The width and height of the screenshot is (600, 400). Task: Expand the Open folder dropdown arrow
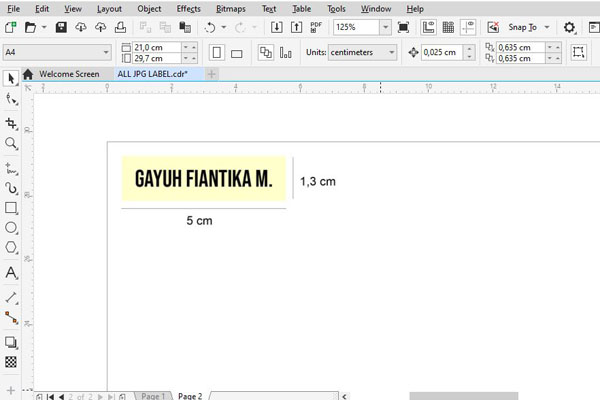coord(44,27)
